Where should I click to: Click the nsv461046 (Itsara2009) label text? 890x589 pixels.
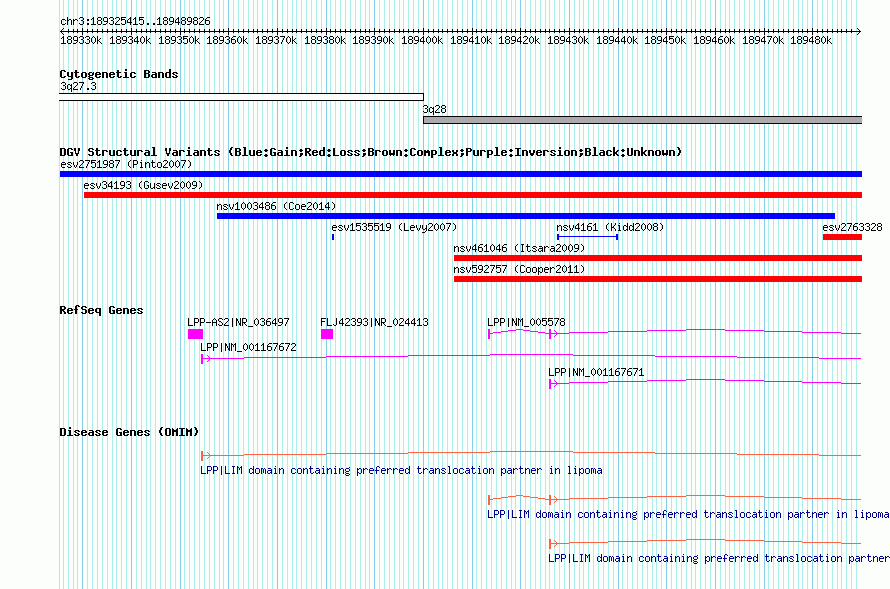coord(519,248)
